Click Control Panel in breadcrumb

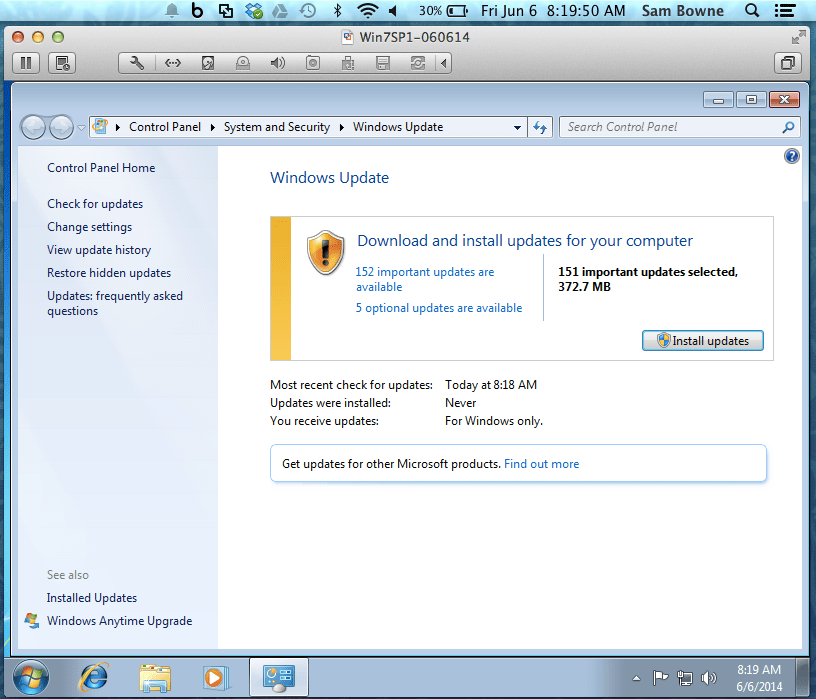[165, 127]
